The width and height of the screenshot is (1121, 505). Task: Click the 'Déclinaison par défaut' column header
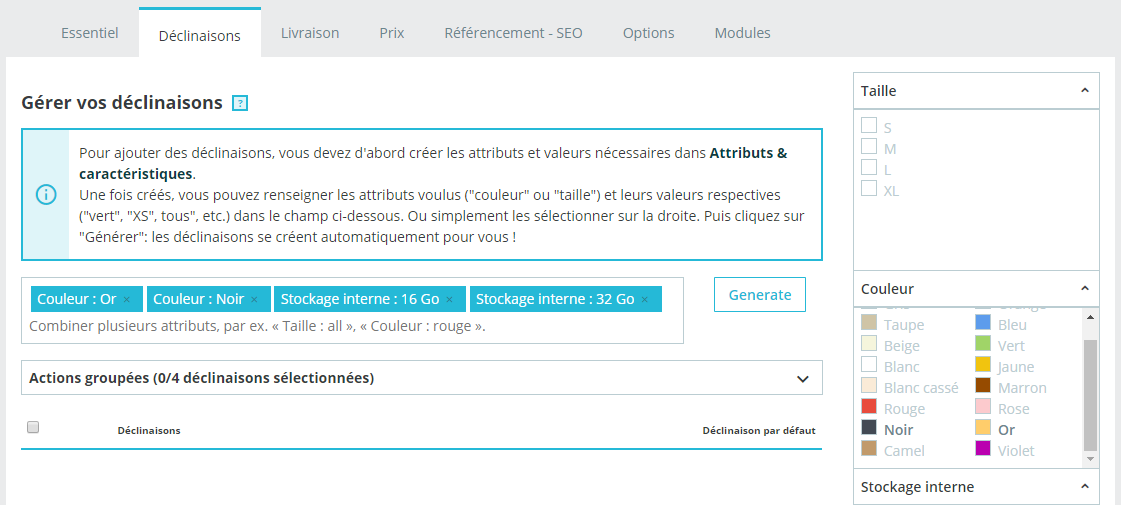tap(759, 431)
